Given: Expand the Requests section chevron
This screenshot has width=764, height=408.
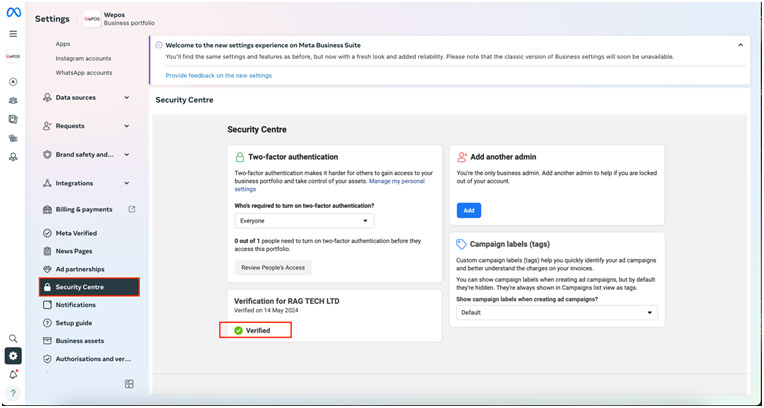Looking at the screenshot, I should [x=127, y=126].
